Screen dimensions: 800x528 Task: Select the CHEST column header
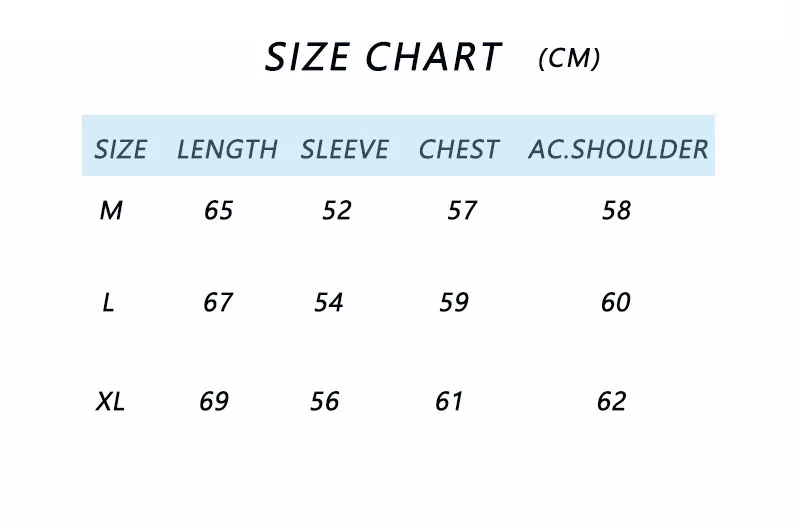(x=458, y=149)
